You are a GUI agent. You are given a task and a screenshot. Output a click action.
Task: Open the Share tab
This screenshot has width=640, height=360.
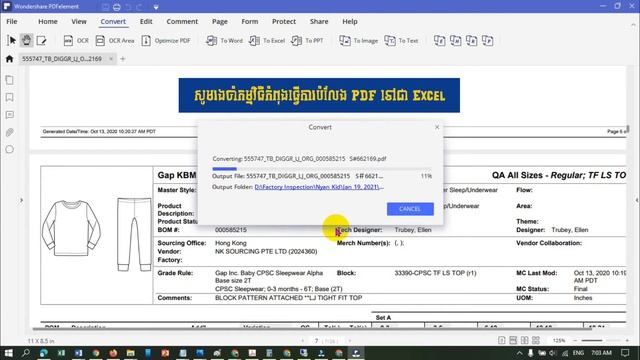(319, 21)
